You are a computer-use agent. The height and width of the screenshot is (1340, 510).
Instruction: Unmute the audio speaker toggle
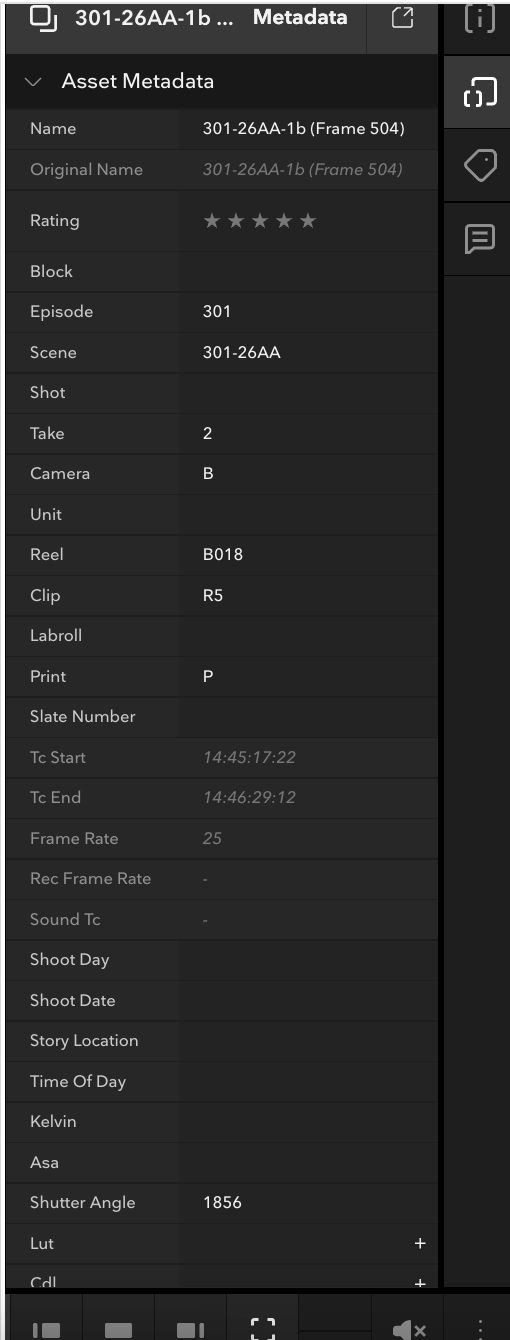(410, 1329)
